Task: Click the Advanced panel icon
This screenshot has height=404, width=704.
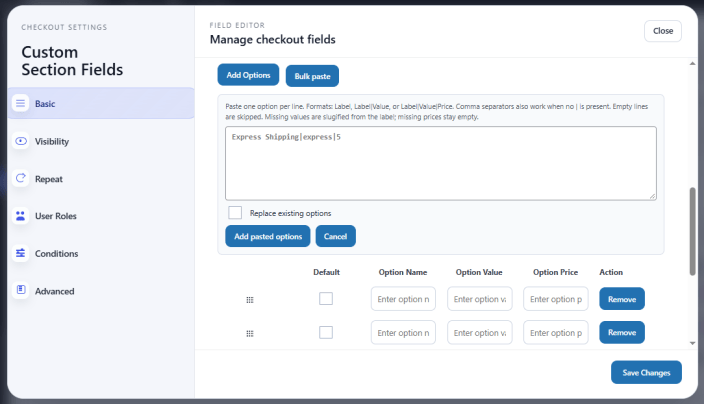Action: [x=21, y=290]
